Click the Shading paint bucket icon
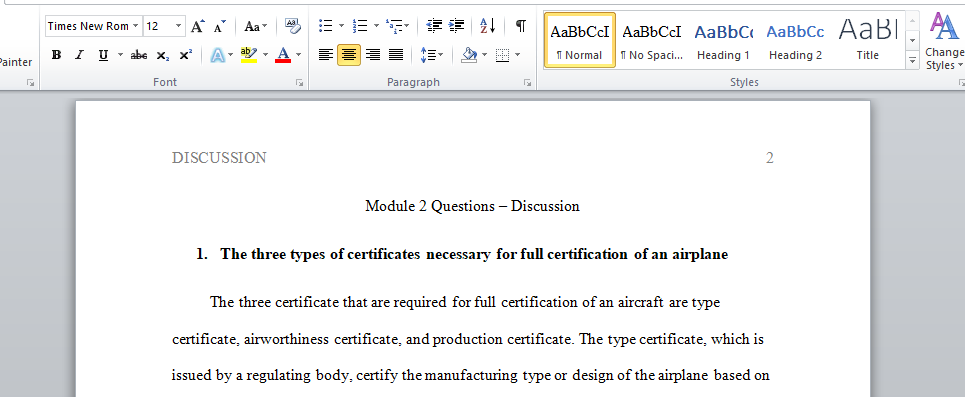 [470, 55]
